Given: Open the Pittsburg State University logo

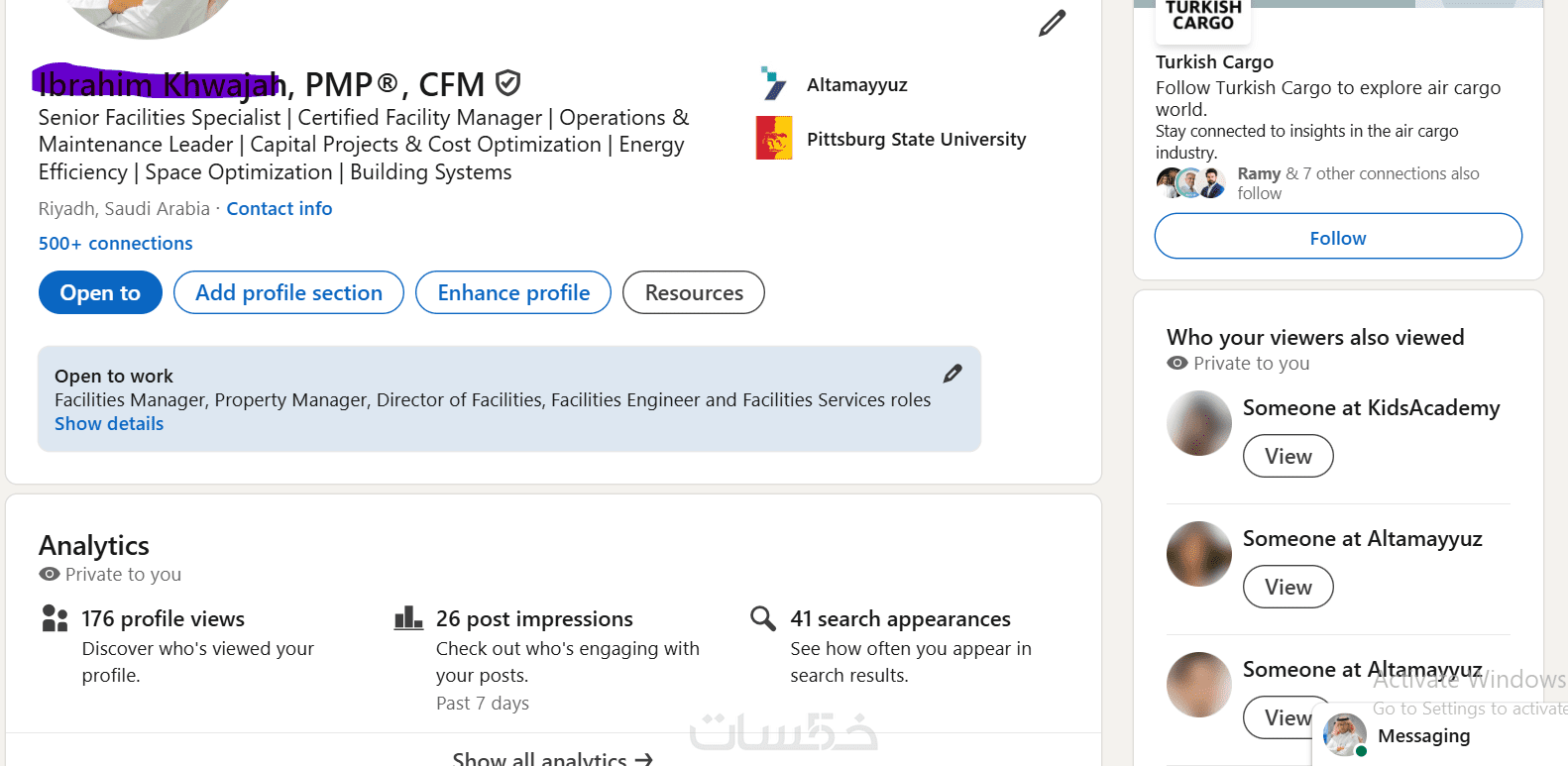Looking at the screenshot, I should pyautogui.click(x=774, y=139).
